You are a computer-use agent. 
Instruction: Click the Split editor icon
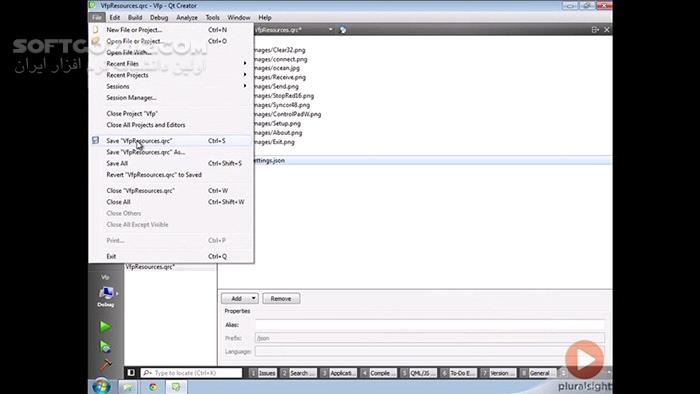point(595,29)
